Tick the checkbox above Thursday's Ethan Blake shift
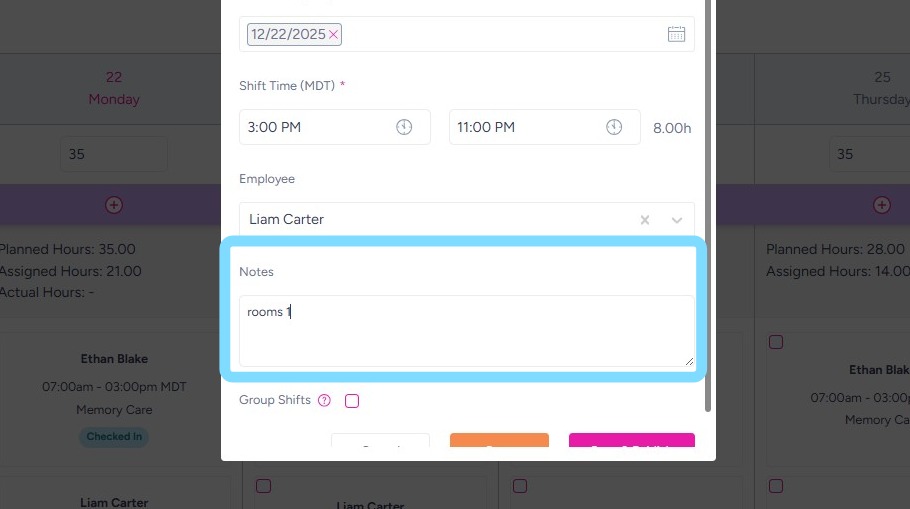 (776, 342)
